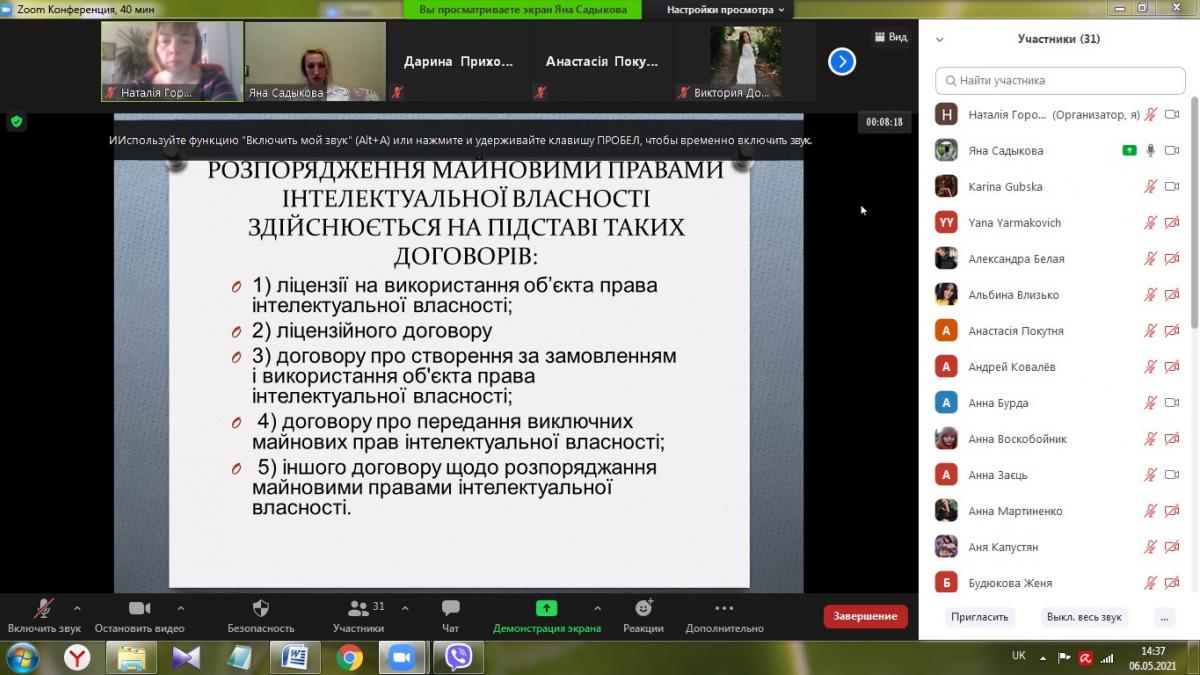The width and height of the screenshot is (1200, 675).
Task: Select Яна Садыкова video thumbnail
Action: pyautogui.click(x=315, y=62)
